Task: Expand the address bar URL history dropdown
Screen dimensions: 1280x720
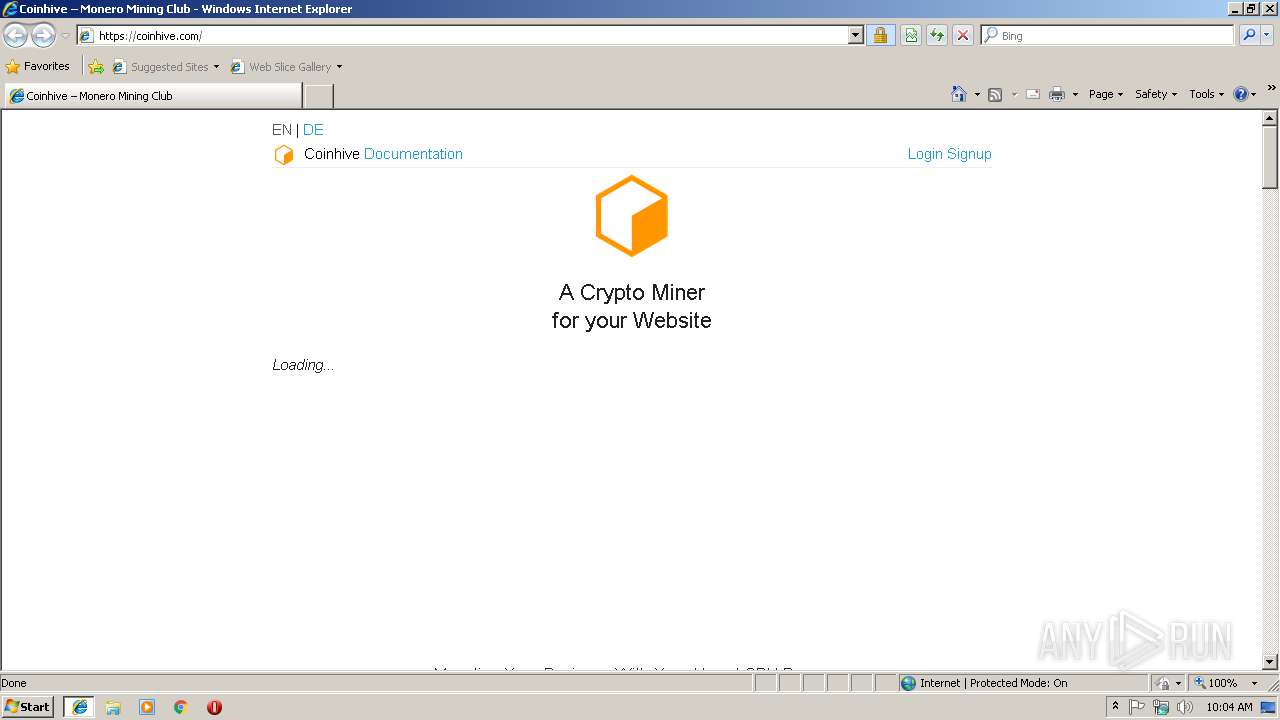Action: click(x=855, y=36)
